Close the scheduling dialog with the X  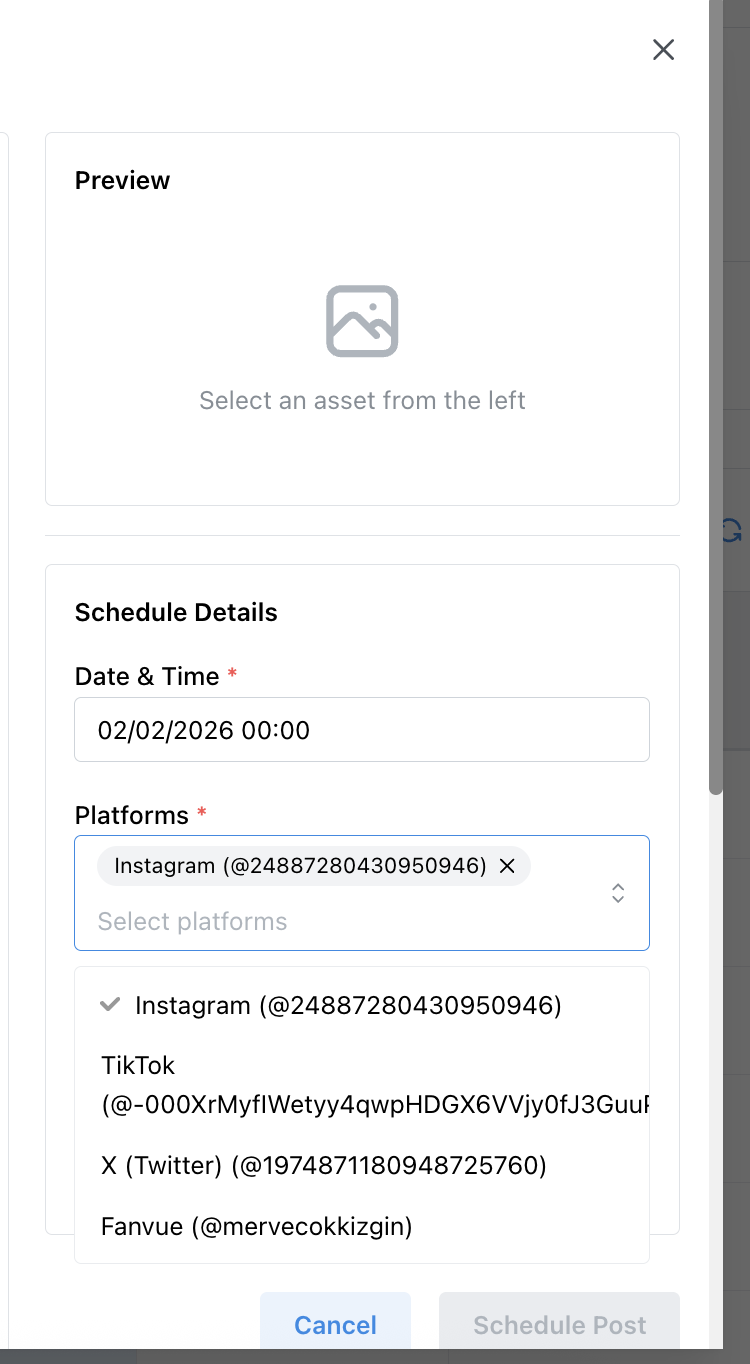tap(663, 49)
